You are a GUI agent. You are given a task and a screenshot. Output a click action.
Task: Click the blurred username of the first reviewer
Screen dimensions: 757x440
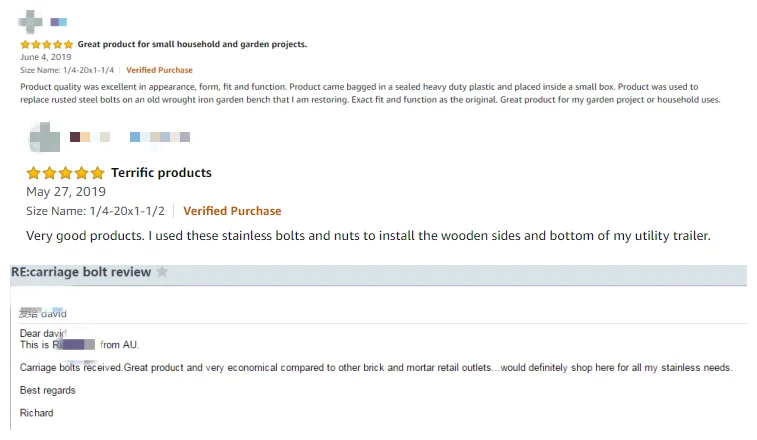pyautogui.click(x=58, y=21)
